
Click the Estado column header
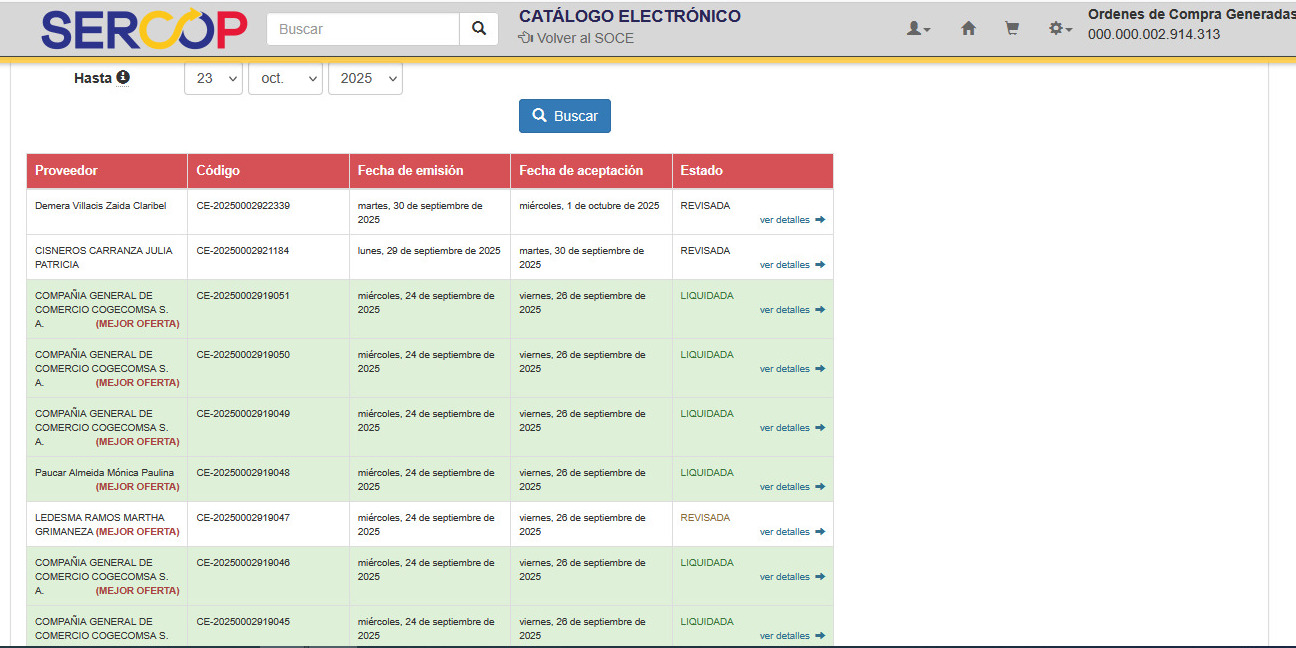(701, 171)
